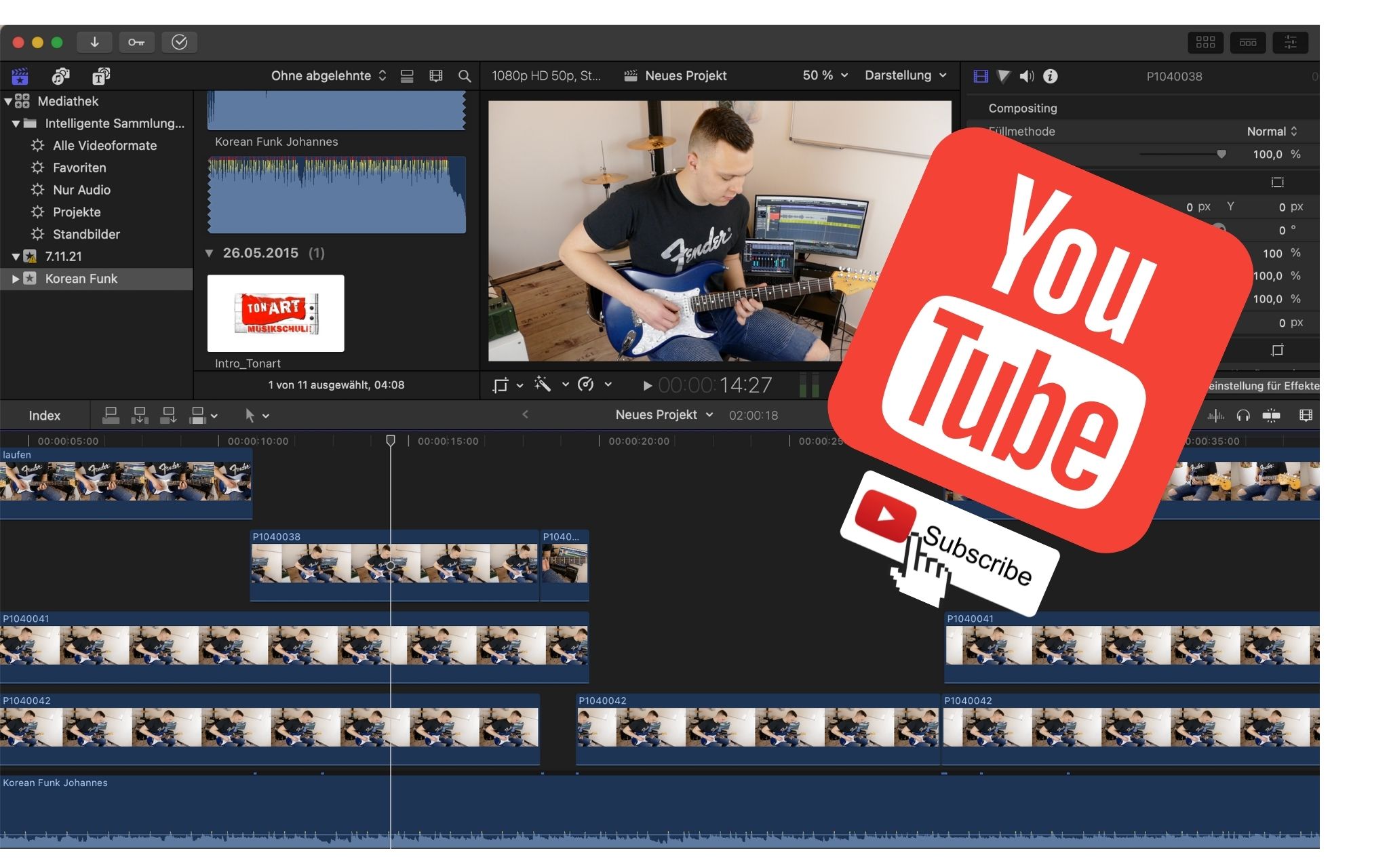The height and width of the screenshot is (868, 1389).
Task: Open the photos and audio sidebar
Action: [x=61, y=76]
